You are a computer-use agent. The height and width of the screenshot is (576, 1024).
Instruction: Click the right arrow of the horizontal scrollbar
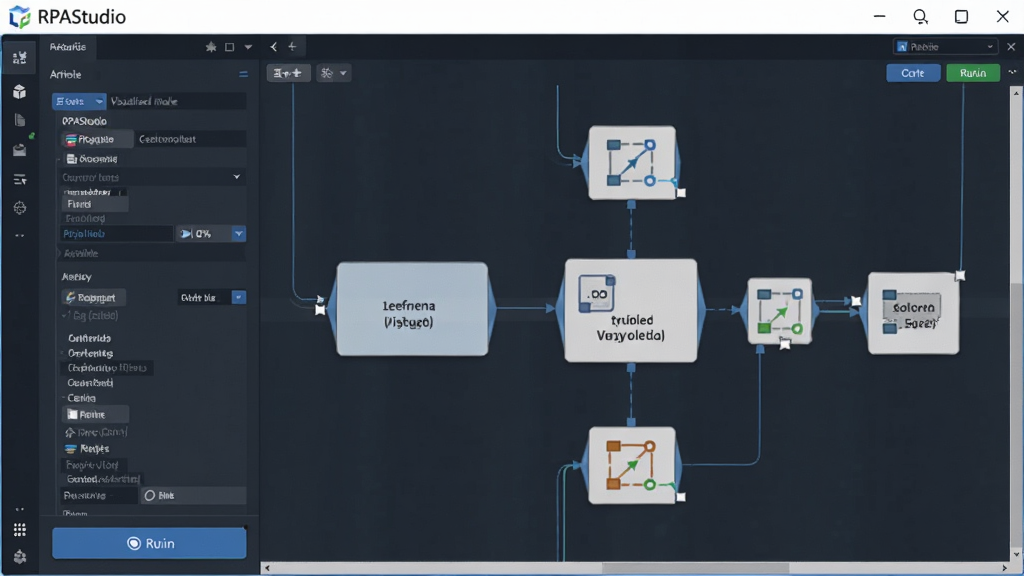pyautogui.click(x=1004, y=568)
